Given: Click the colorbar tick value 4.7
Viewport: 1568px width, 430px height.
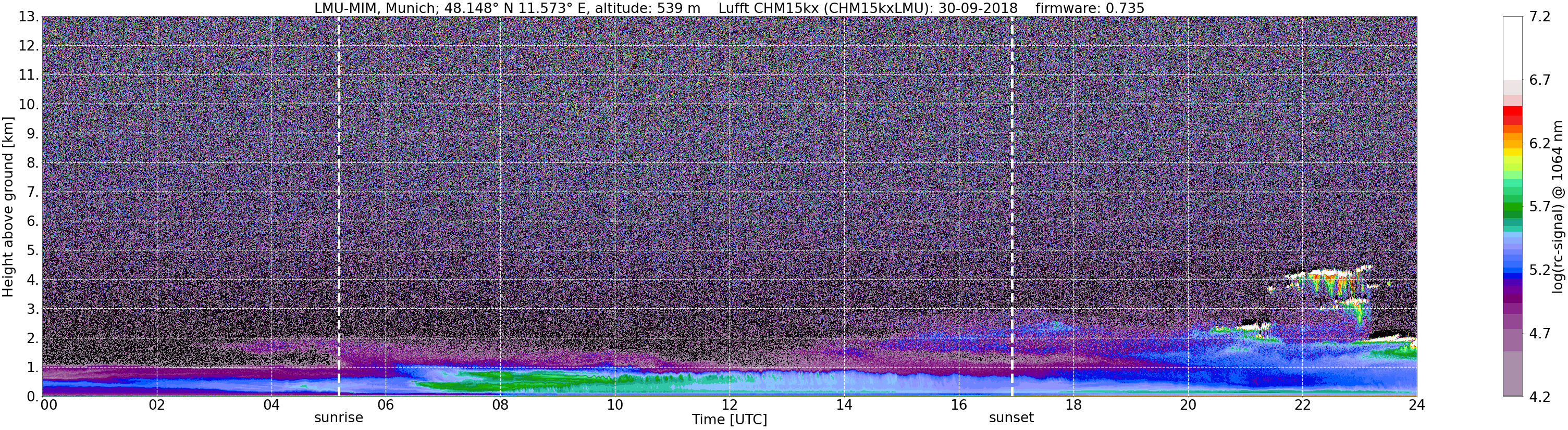Looking at the screenshot, I should (1539, 333).
